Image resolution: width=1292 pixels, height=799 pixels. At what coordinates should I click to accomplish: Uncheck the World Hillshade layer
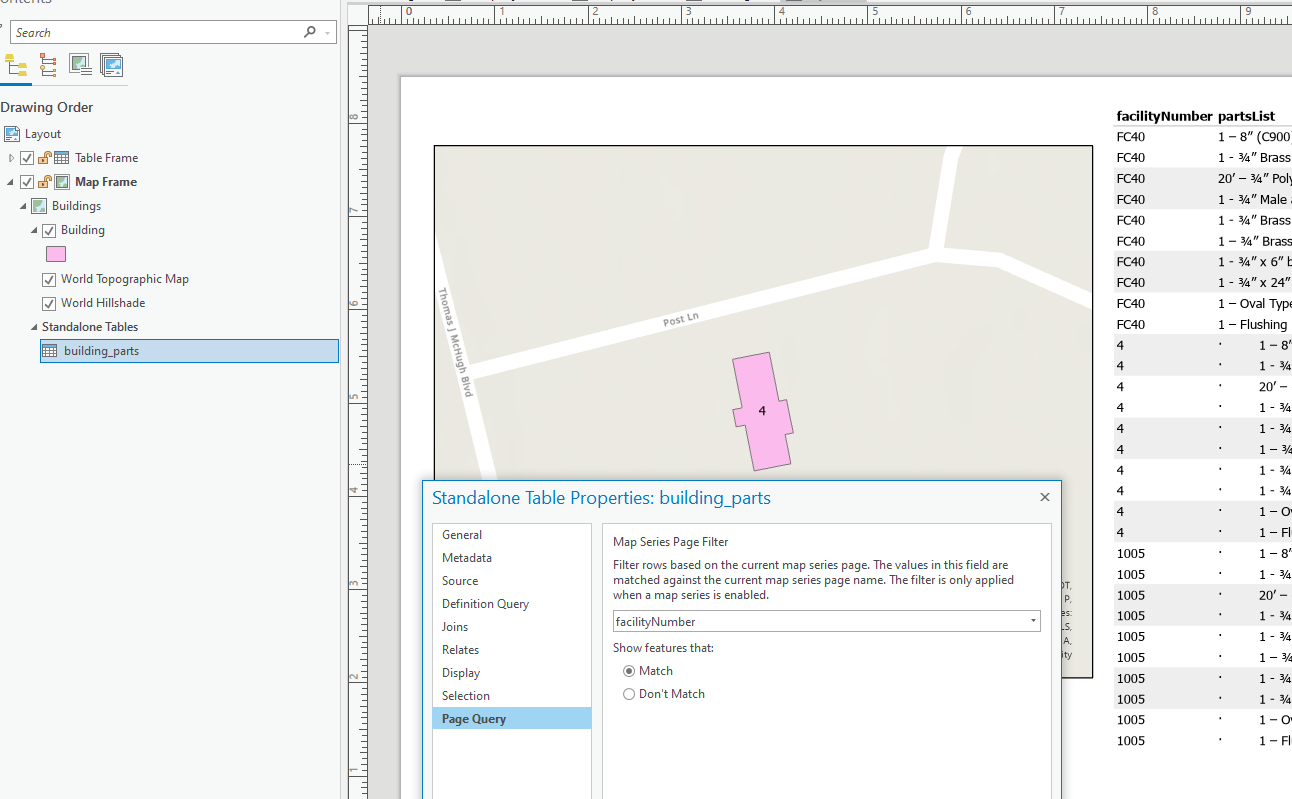[x=49, y=302]
